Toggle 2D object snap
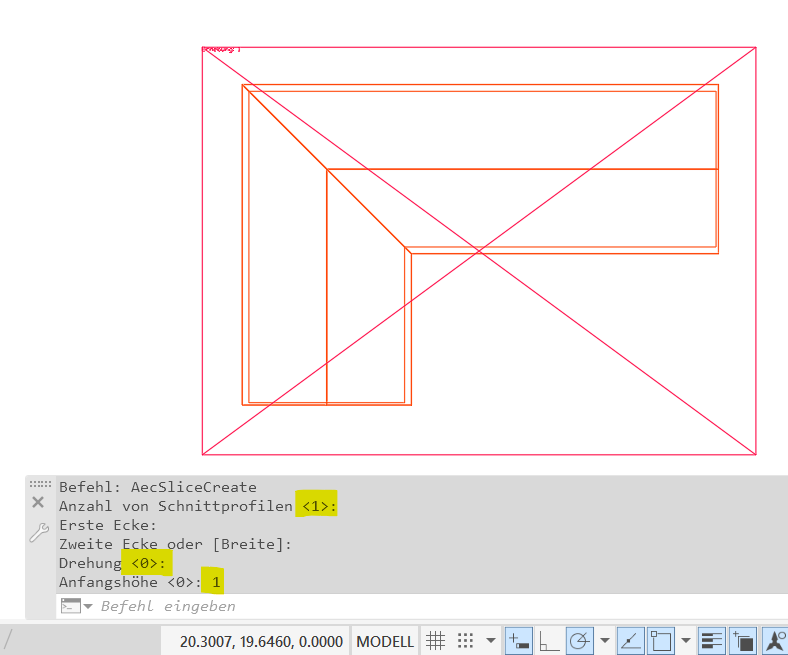 coord(661,641)
